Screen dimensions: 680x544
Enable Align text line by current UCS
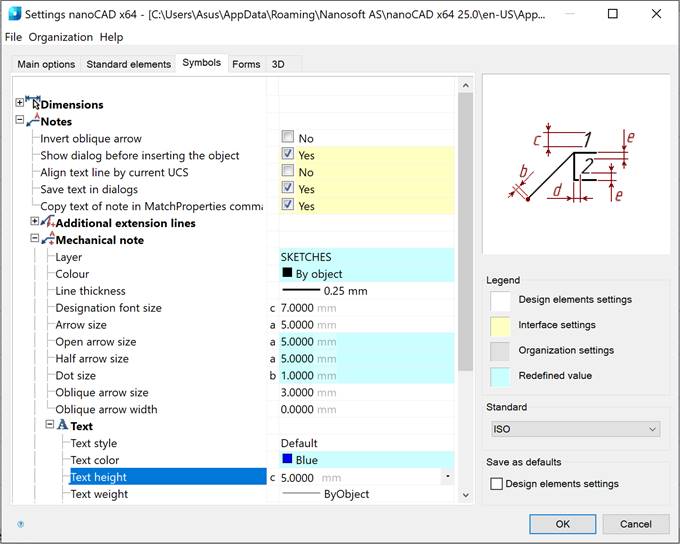click(288, 170)
